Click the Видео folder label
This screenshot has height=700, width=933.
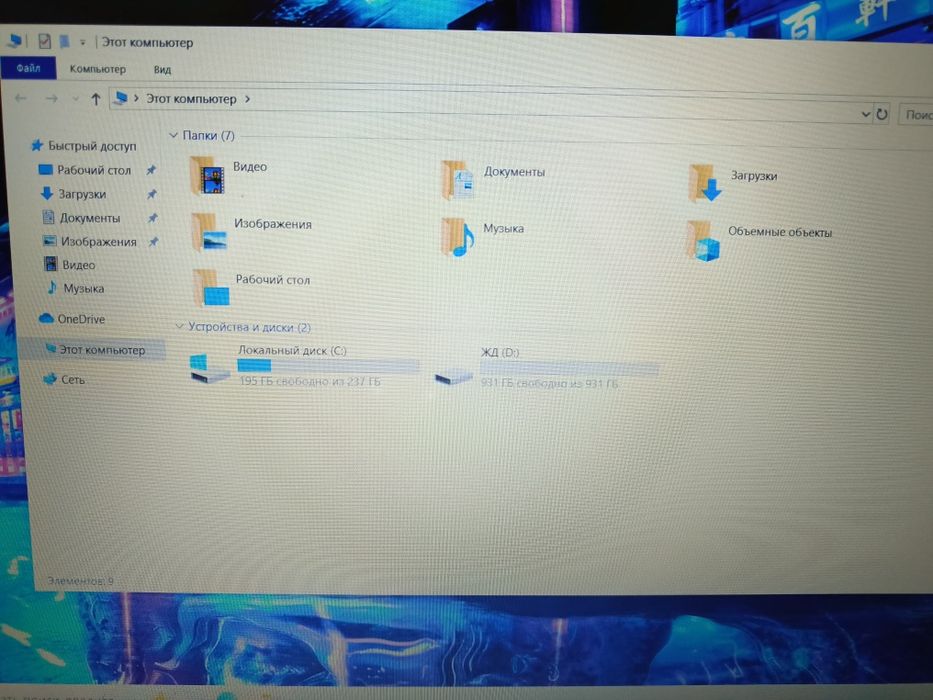click(x=250, y=167)
